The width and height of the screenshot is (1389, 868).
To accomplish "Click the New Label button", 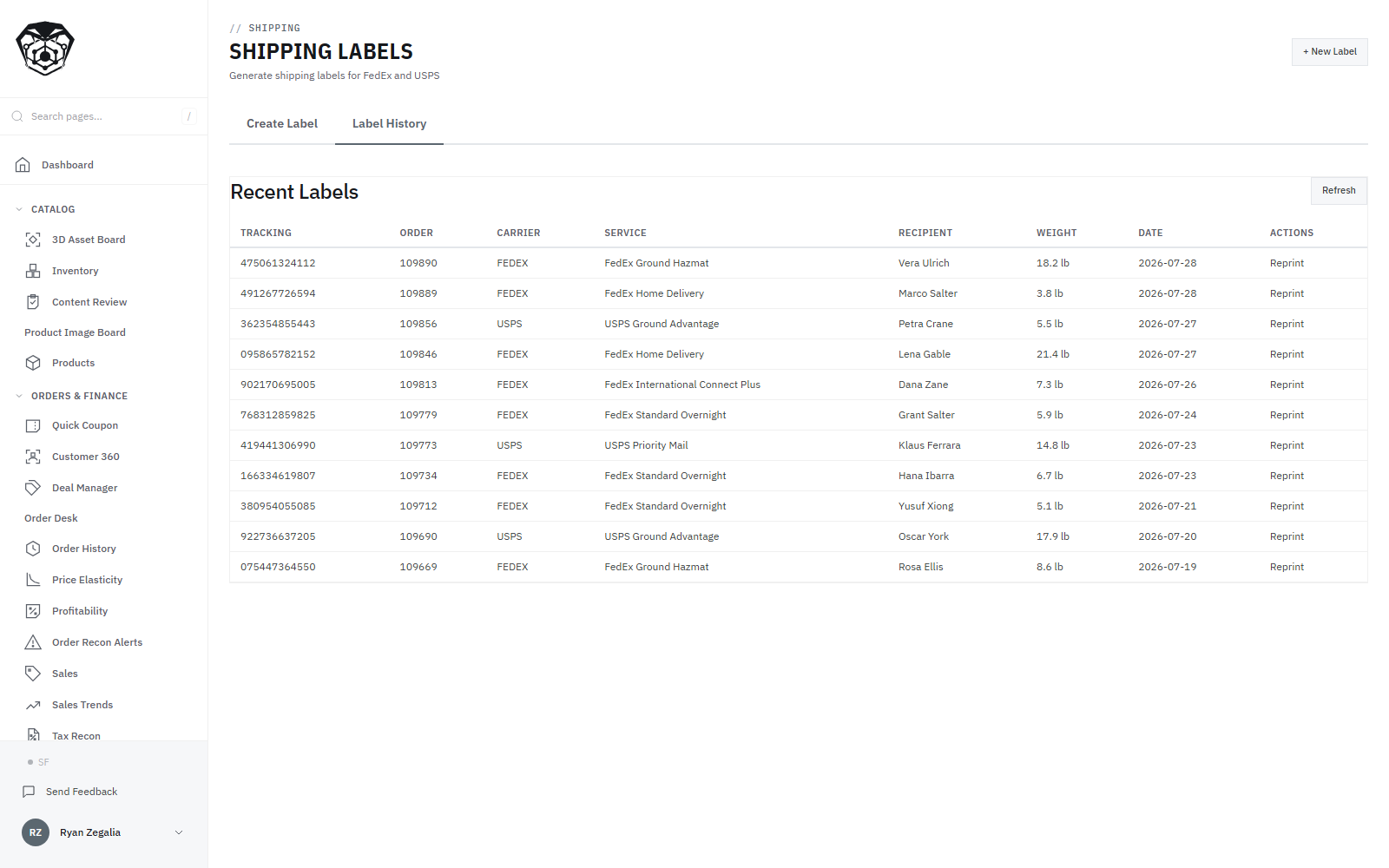I will tap(1329, 52).
